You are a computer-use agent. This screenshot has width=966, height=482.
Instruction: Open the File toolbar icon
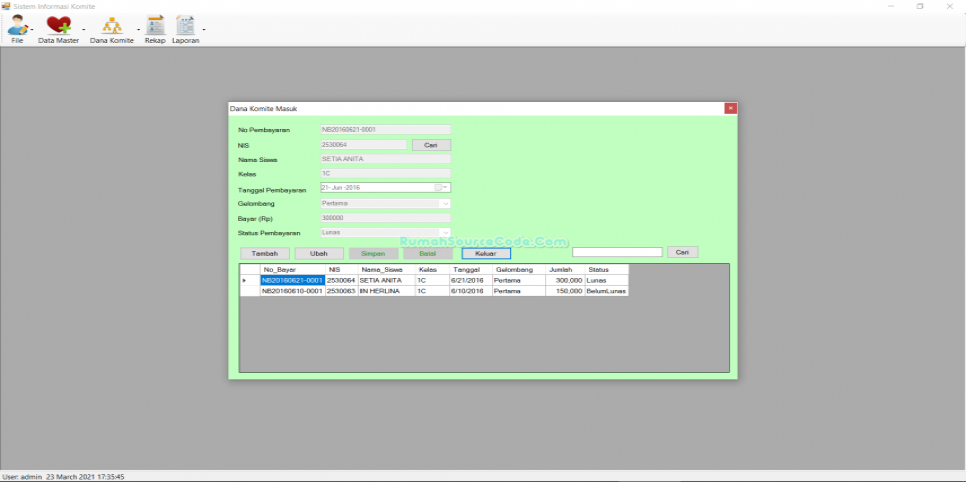coord(17,26)
